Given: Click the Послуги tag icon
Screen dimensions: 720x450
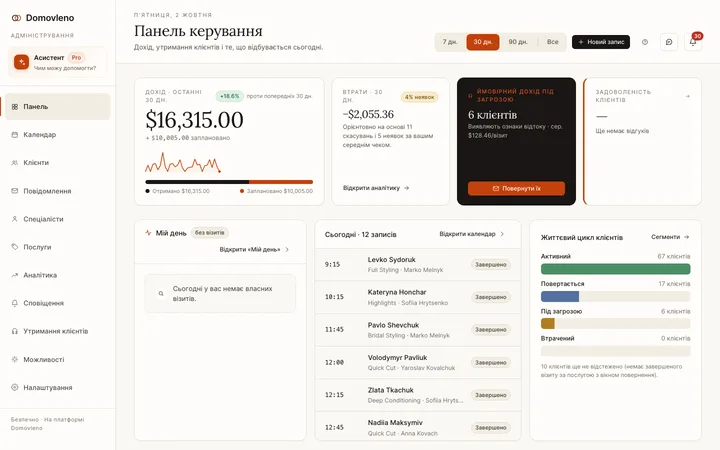Looking at the screenshot, I should pyautogui.click(x=15, y=247).
